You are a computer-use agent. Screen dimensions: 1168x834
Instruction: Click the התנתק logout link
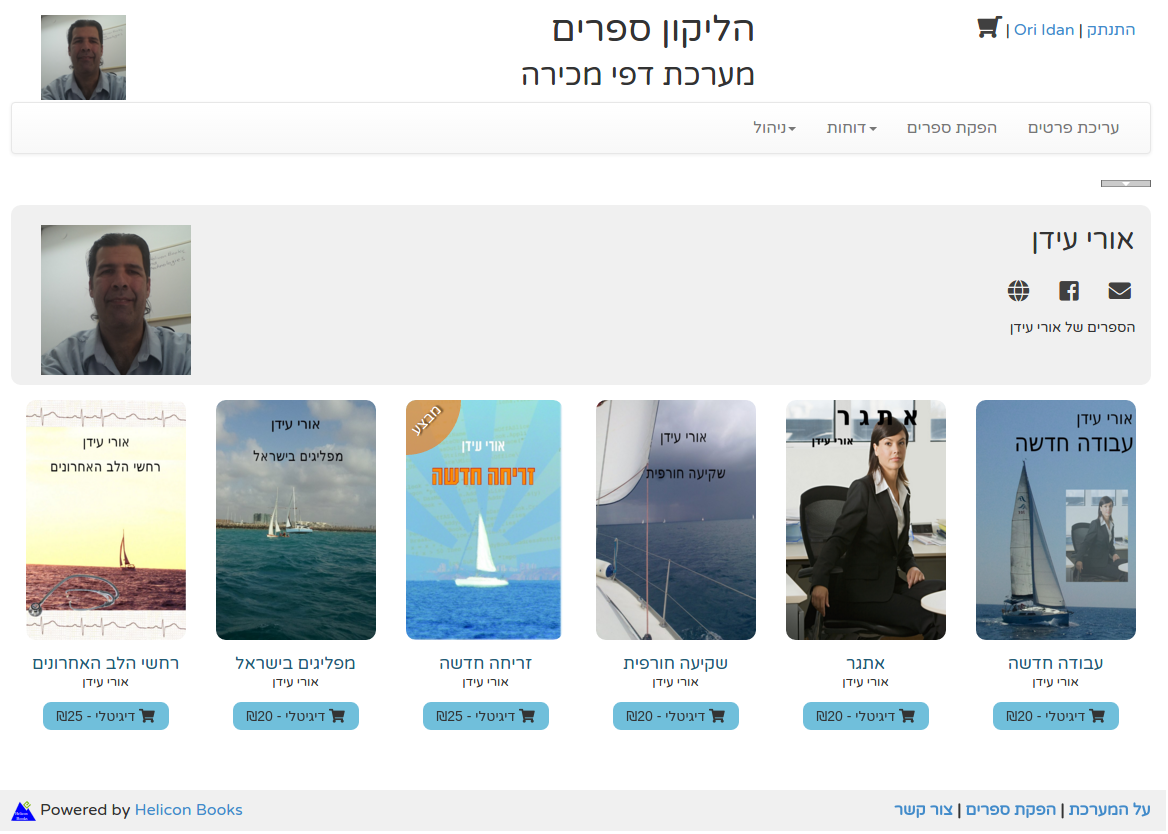[x=1111, y=30]
